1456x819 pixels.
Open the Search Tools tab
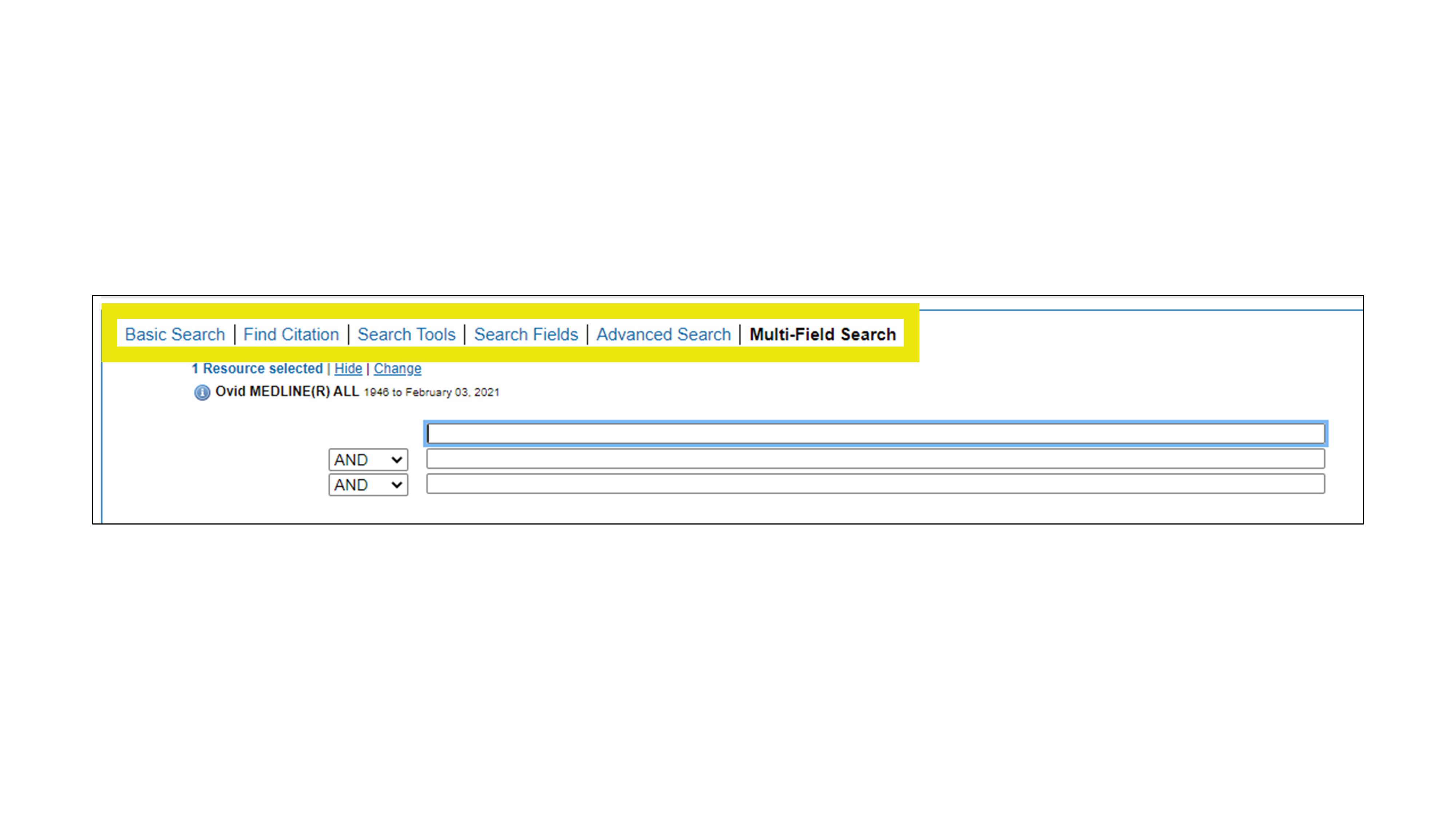click(406, 334)
